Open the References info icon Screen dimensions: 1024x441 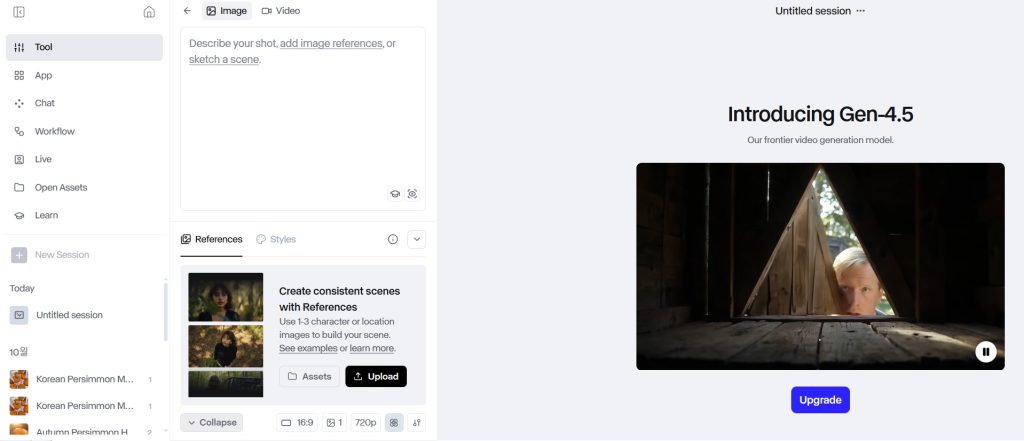tap(392, 239)
